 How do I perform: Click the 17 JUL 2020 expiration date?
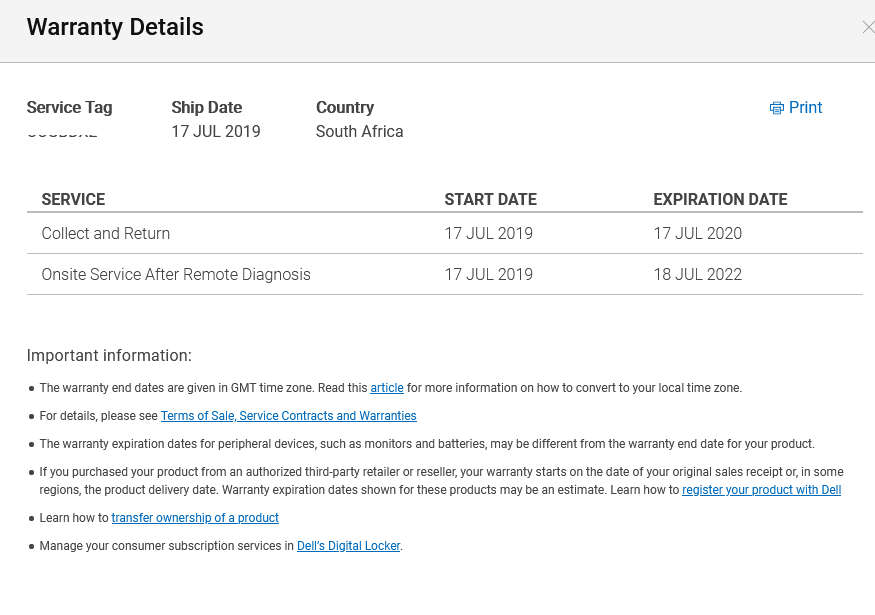(x=697, y=233)
